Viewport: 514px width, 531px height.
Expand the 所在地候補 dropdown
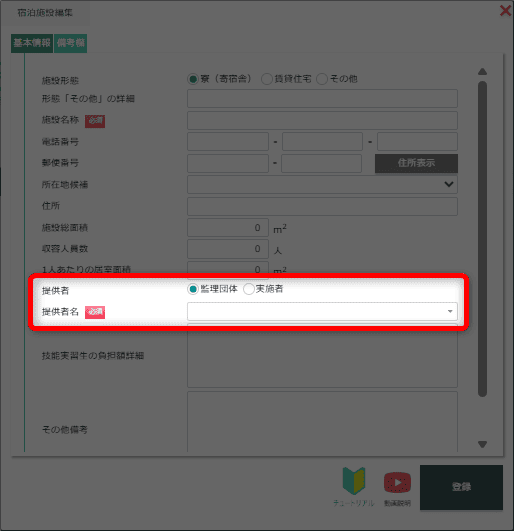point(322,185)
